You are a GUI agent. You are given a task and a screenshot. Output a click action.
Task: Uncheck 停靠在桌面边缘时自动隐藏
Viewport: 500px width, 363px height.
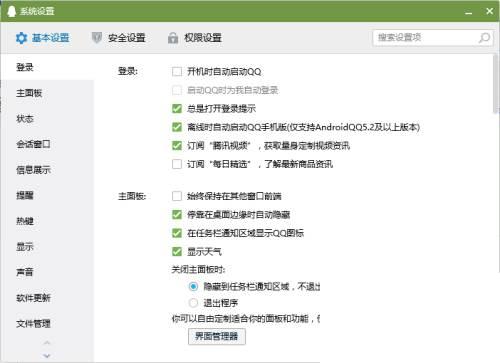177,215
